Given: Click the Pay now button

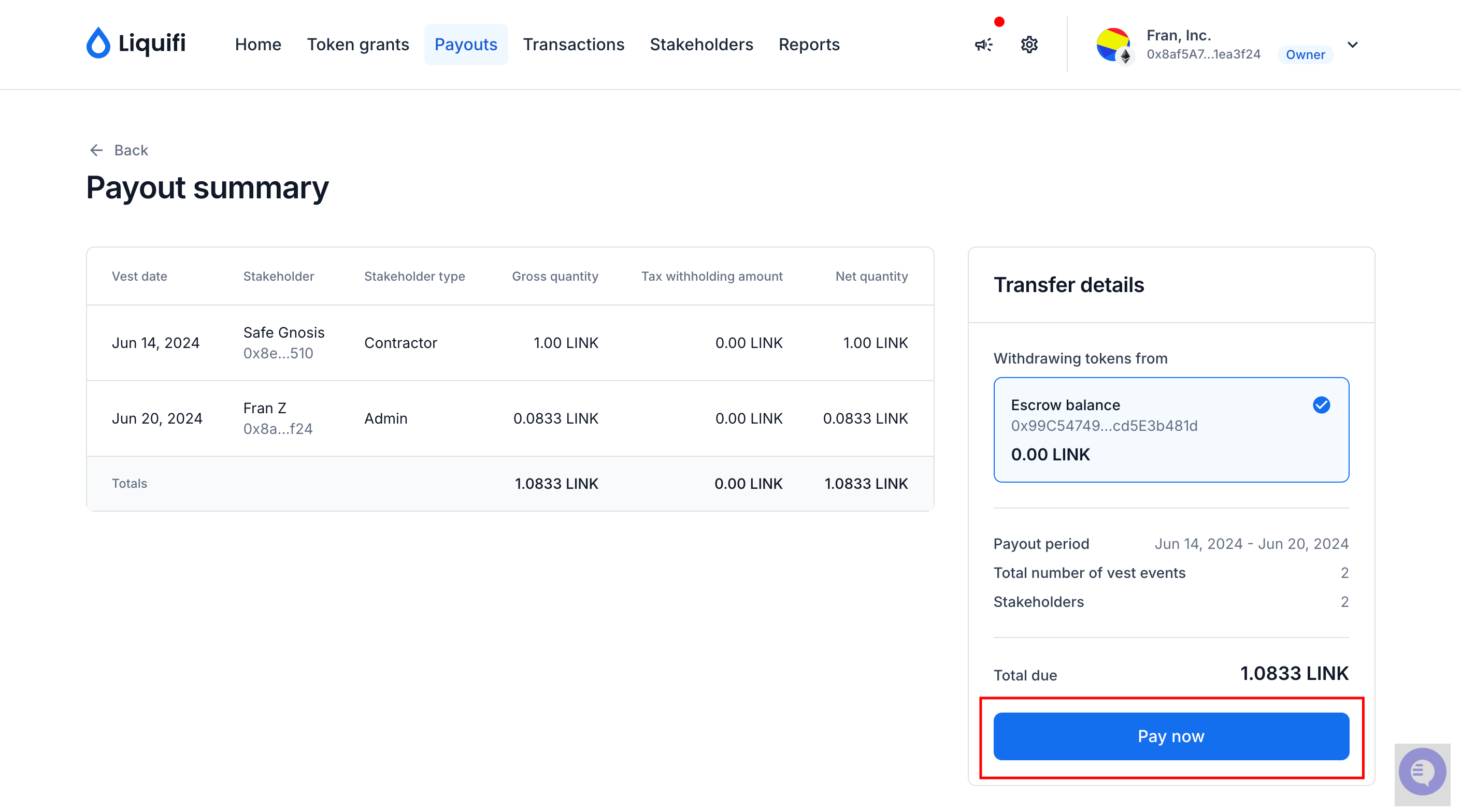Looking at the screenshot, I should click(1171, 736).
